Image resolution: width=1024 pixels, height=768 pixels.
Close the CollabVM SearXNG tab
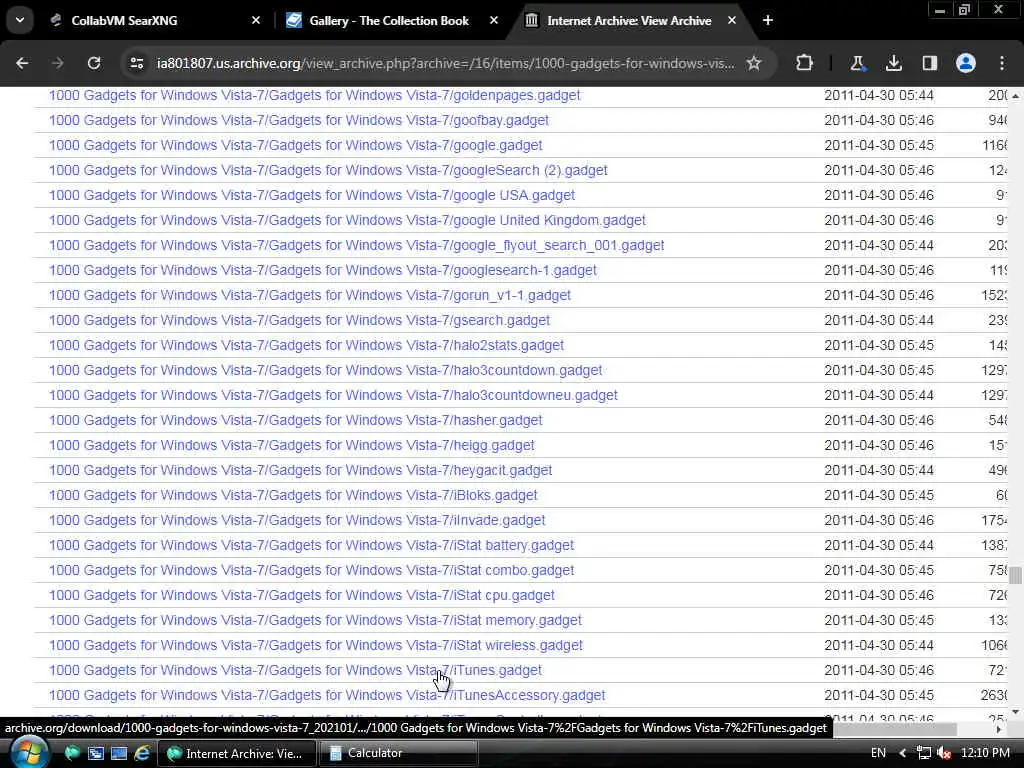coord(256,20)
